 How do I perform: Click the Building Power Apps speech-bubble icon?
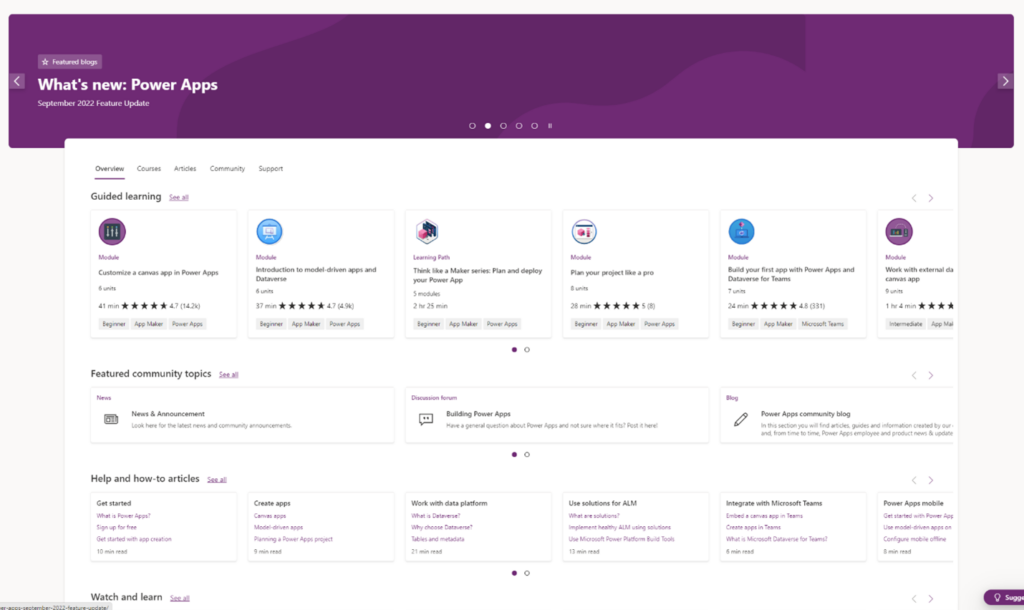pyautogui.click(x=425, y=418)
